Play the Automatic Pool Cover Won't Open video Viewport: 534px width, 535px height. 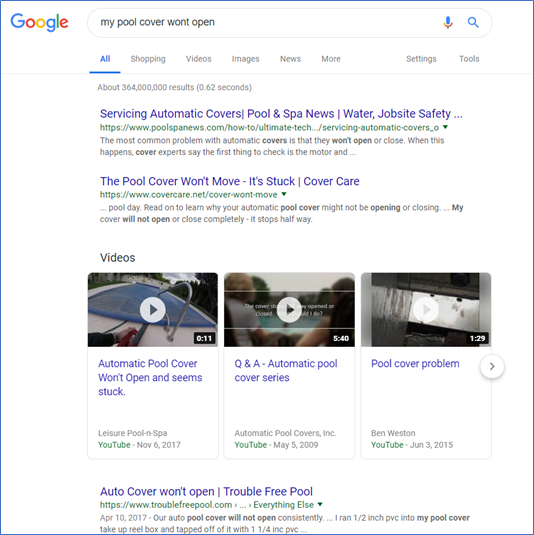point(153,310)
